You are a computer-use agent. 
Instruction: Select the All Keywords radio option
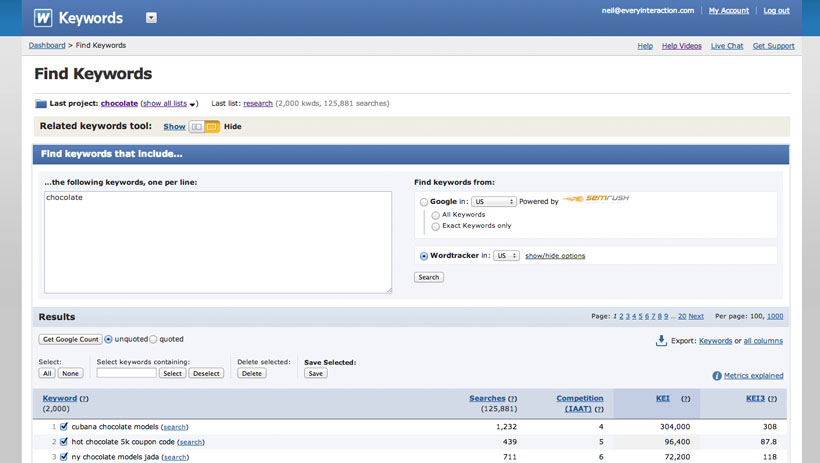point(435,215)
